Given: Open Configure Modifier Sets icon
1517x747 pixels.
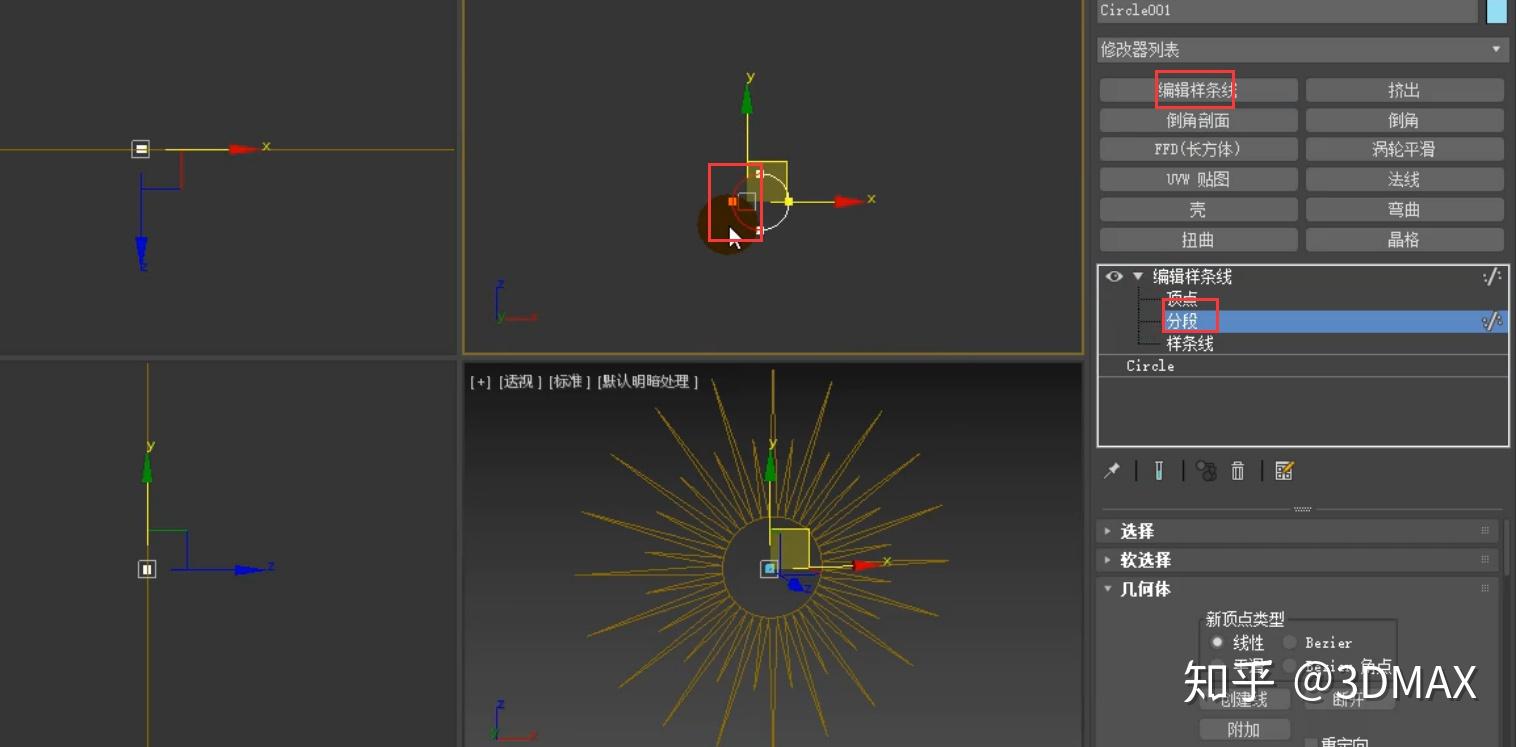Looking at the screenshot, I should 1285,470.
